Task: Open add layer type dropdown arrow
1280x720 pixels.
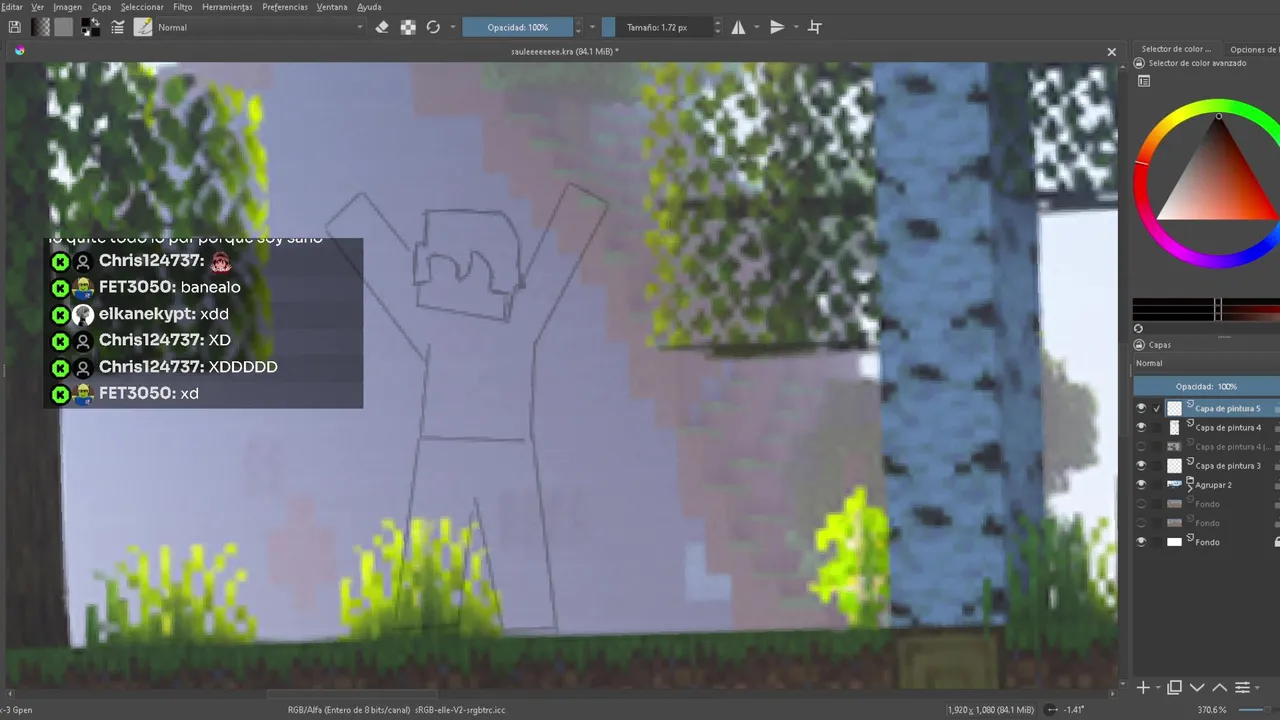Action: tap(1157, 688)
